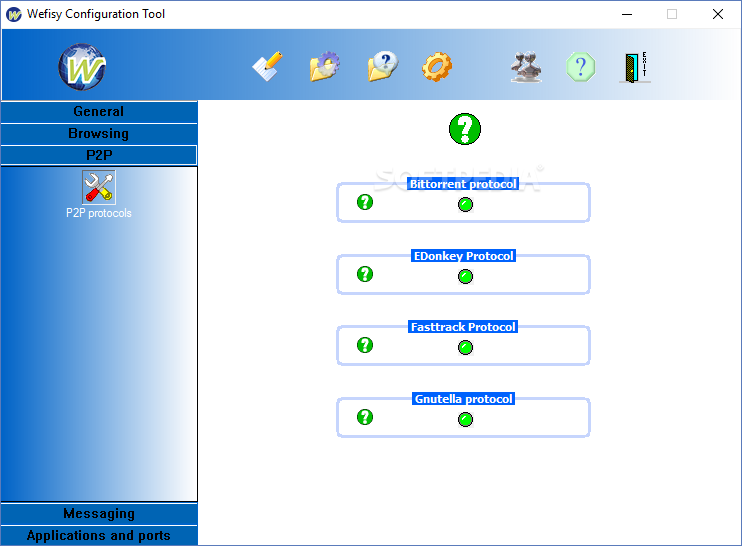The height and width of the screenshot is (546, 742).
Task: Click the Wefisy title bar app icon
Action: (14, 14)
